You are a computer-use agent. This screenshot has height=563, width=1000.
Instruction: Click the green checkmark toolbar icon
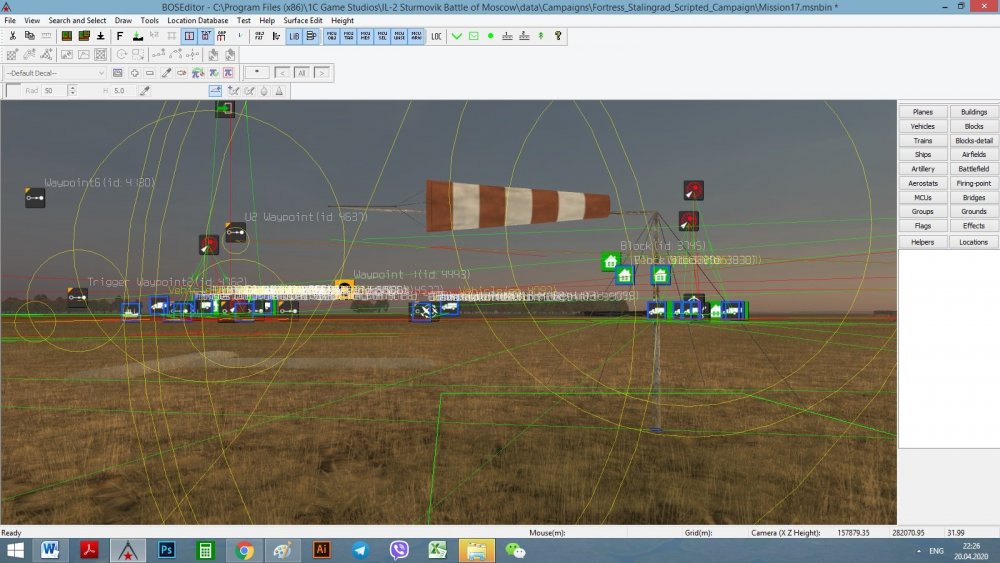pyautogui.click(x=457, y=36)
